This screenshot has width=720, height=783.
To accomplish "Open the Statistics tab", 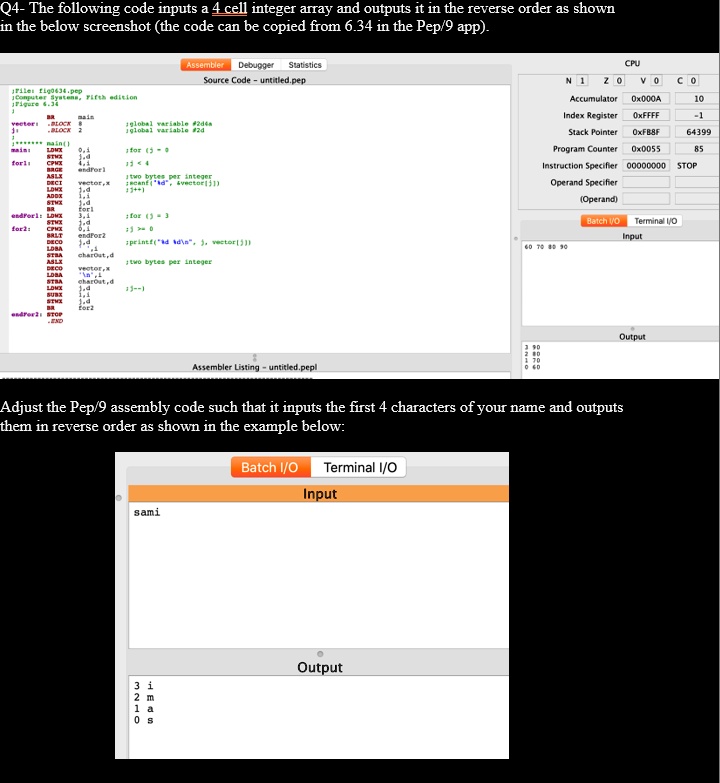I will (305, 65).
